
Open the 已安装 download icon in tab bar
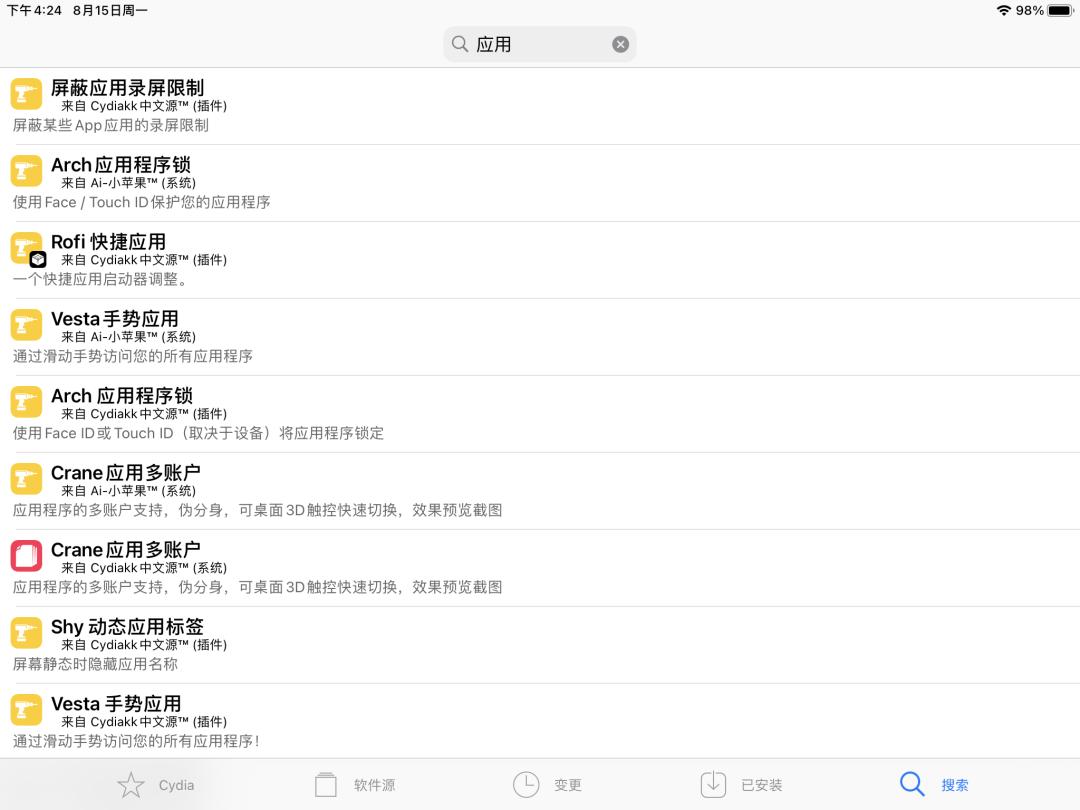coord(713,785)
